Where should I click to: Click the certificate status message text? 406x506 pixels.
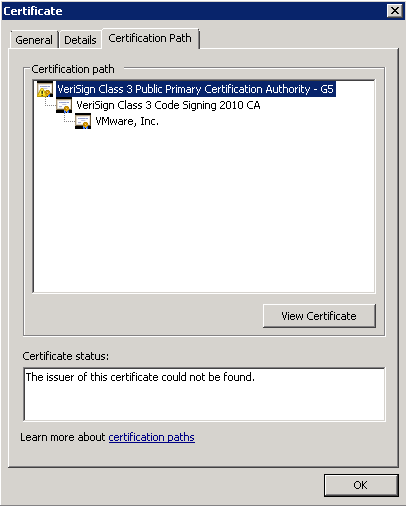click(x=140, y=377)
